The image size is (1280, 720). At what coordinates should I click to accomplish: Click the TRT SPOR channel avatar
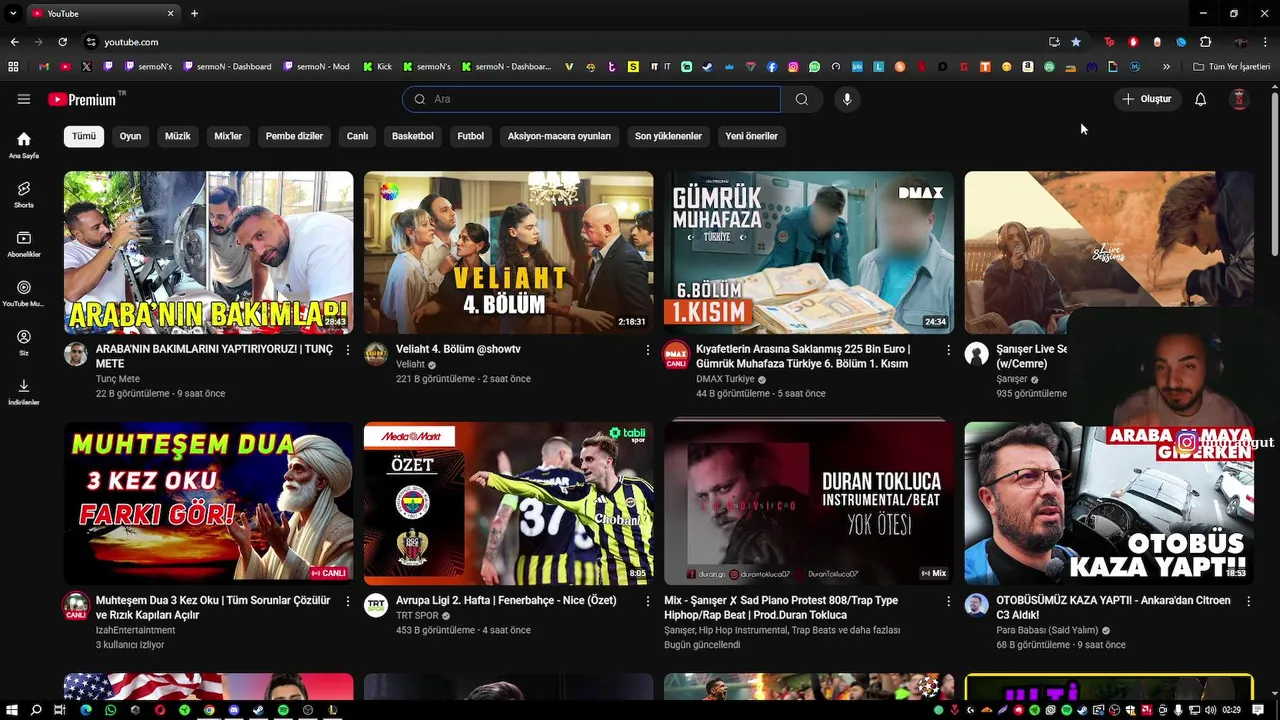376,605
